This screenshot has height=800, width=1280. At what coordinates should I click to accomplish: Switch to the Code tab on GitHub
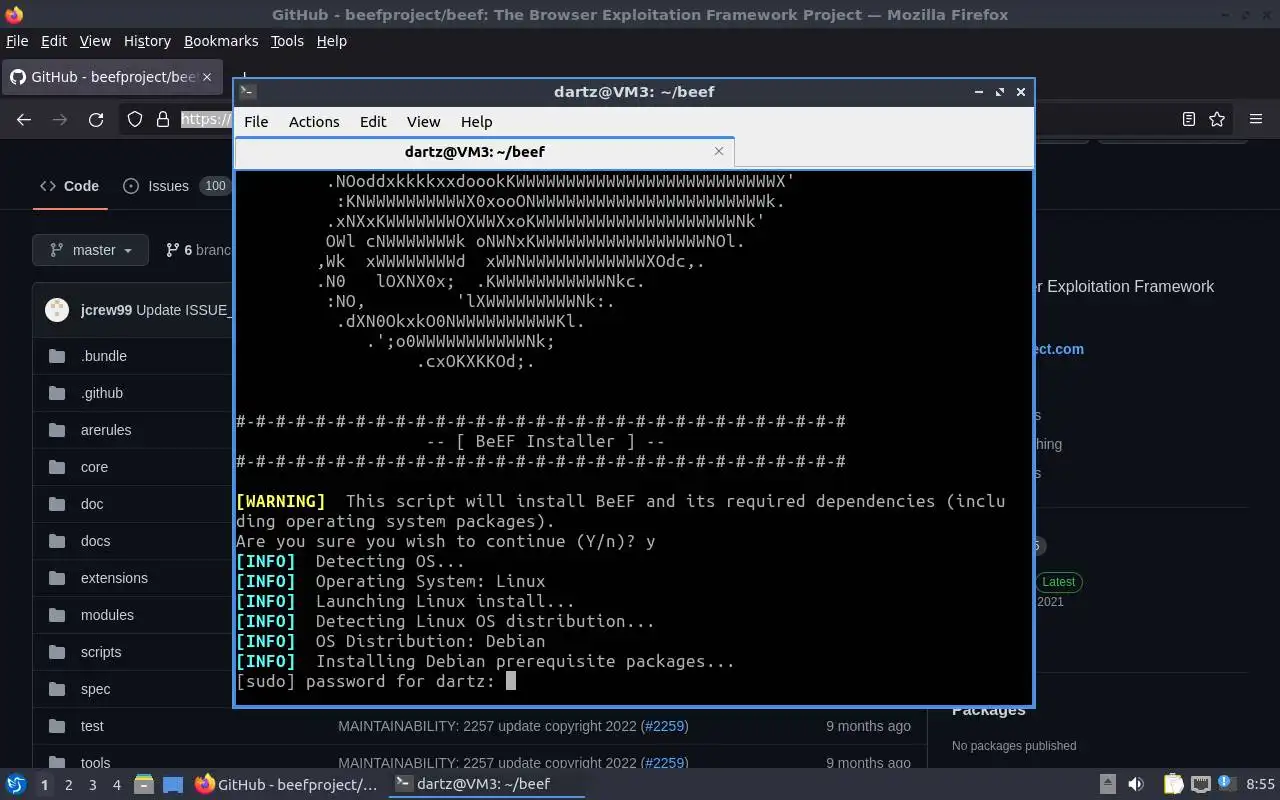(69, 186)
